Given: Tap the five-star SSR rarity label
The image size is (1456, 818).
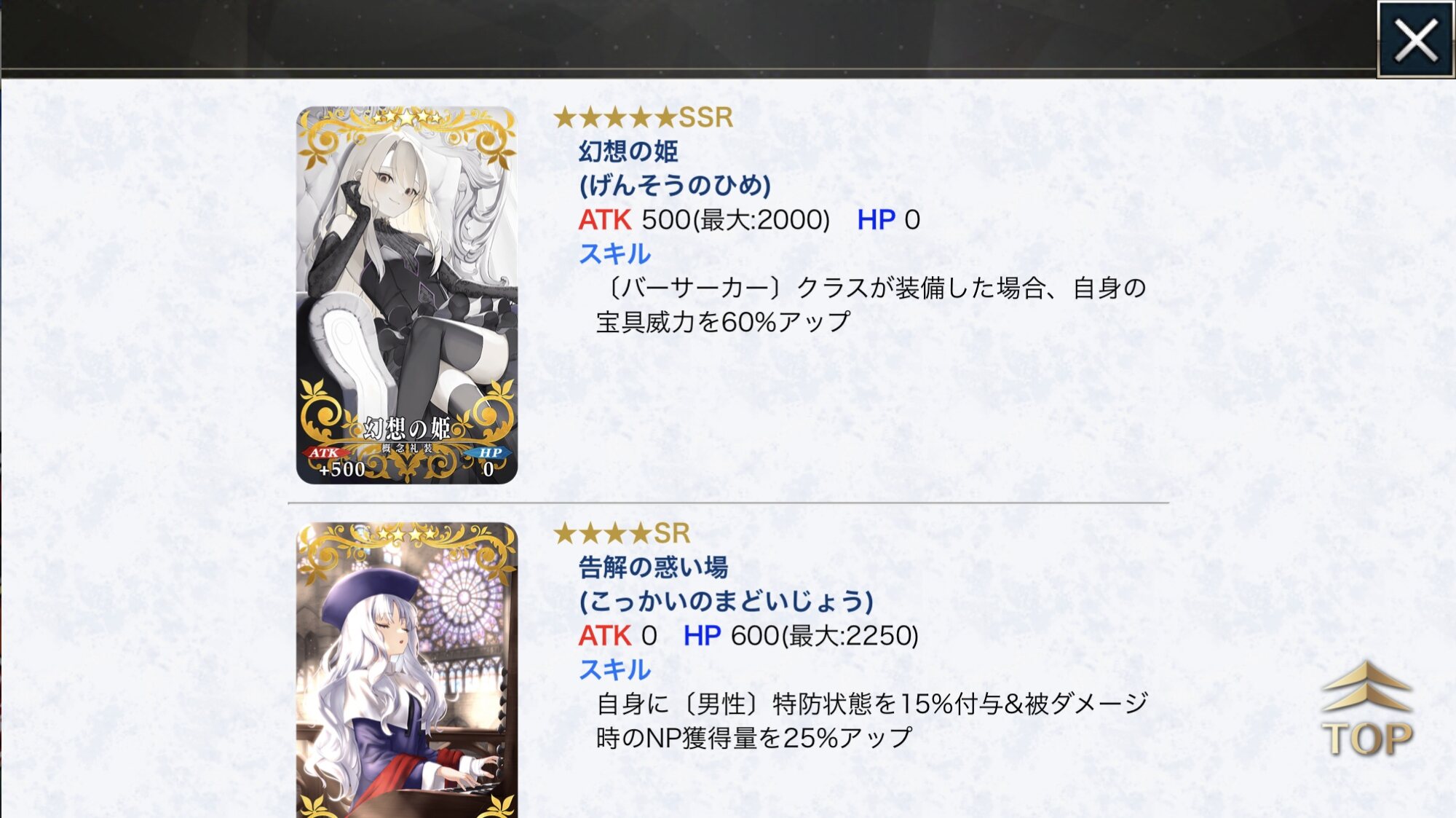Looking at the screenshot, I should 644,117.
